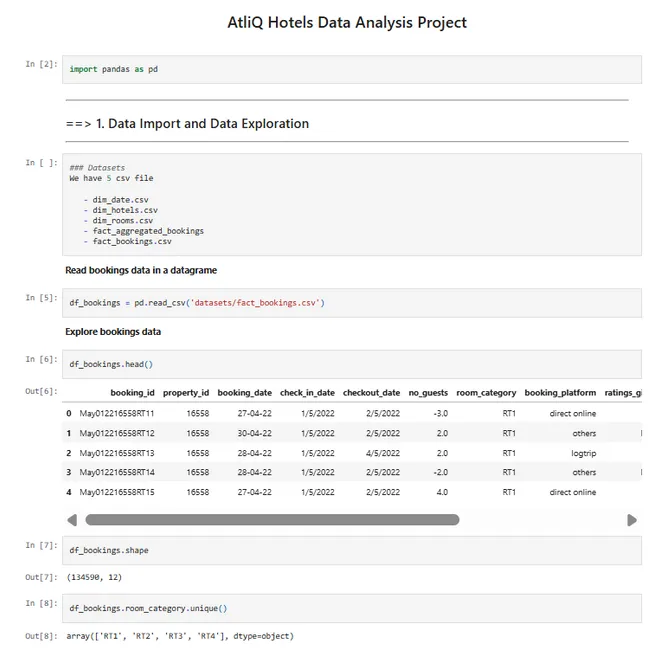Click the check_in_date column header
648x650 pixels.
click(x=307, y=393)
